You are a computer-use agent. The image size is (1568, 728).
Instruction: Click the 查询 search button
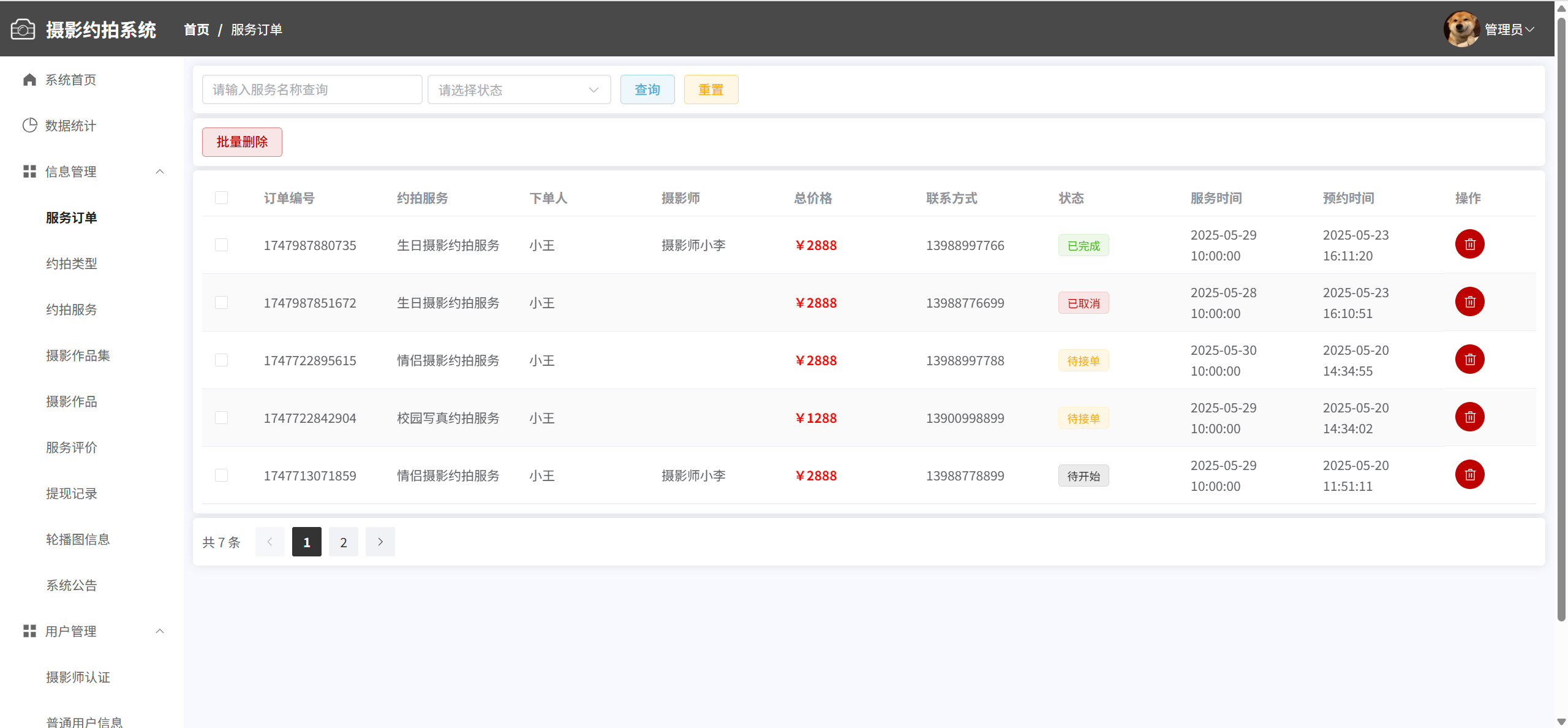click(647, 90)
